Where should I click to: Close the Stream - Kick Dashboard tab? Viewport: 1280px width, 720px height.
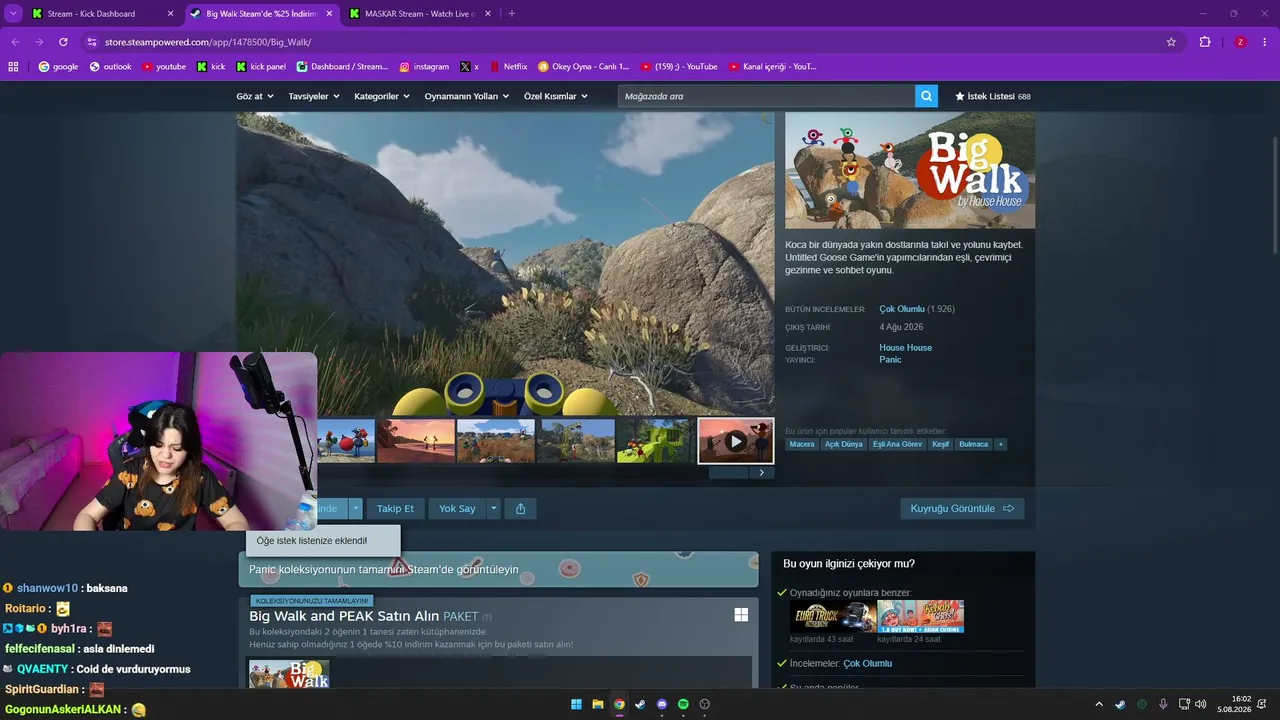coord(170,14)
